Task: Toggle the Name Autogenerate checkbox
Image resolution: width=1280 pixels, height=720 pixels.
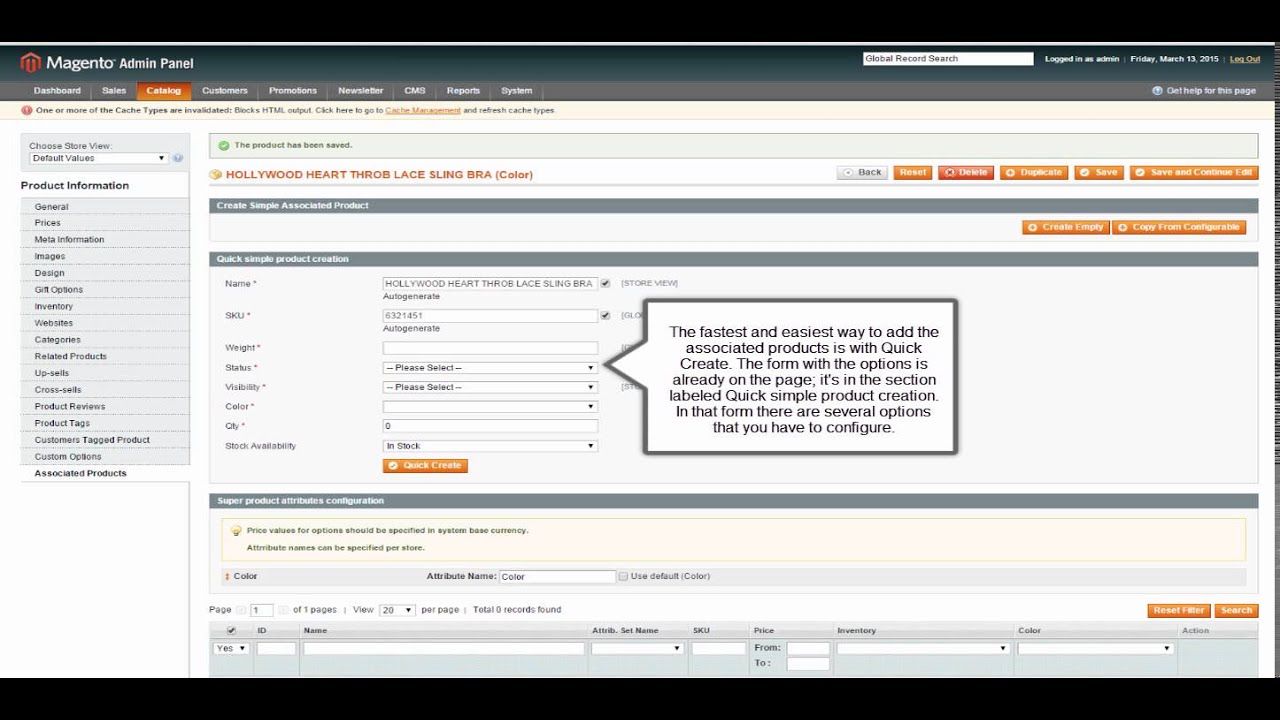Action: [x=605, y=283]
